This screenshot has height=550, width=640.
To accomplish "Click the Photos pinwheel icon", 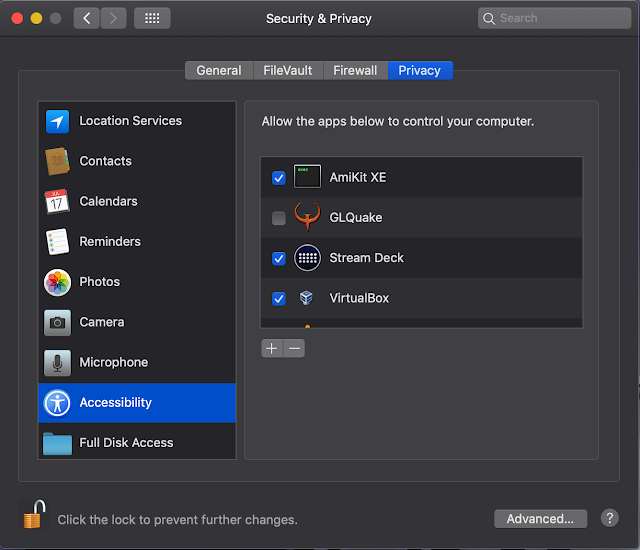I will (x=57, y=282).
